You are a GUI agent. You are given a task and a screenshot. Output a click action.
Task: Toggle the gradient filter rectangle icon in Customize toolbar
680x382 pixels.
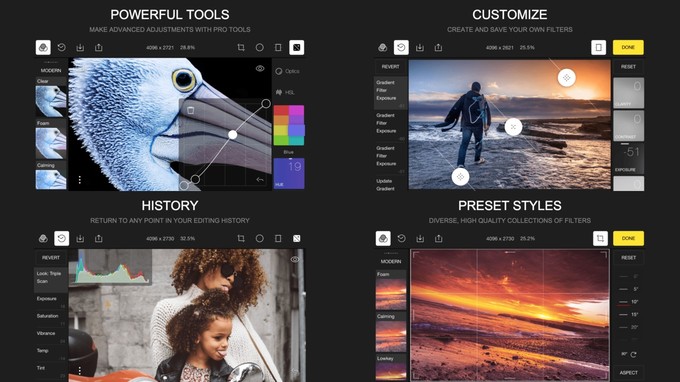pos(598,47)
